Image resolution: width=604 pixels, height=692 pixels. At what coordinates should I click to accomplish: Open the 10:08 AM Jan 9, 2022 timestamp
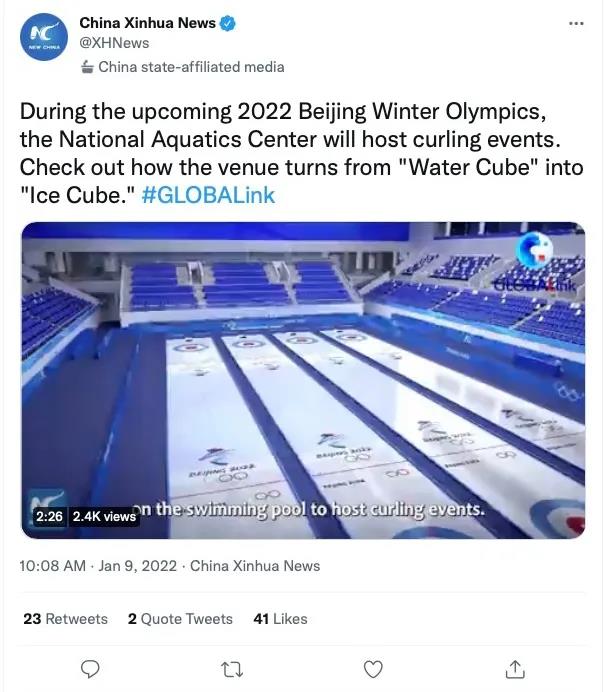point(98,566)
